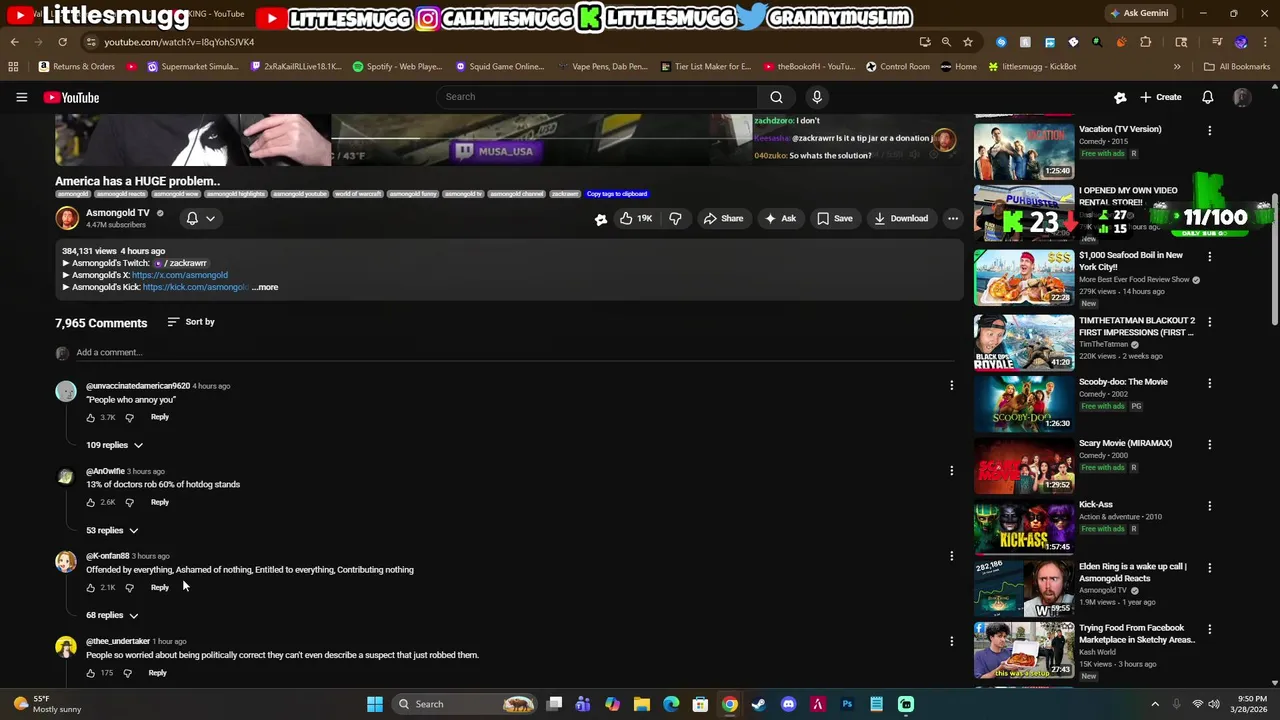Open options for $1,000 Seafood Boil recommendation
The height and width of the screenshot is (720, 1280).
coord(1209,257)
